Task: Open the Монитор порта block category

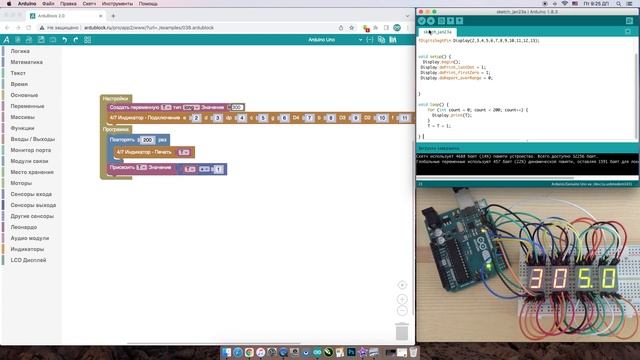Action: click(31, 150)
